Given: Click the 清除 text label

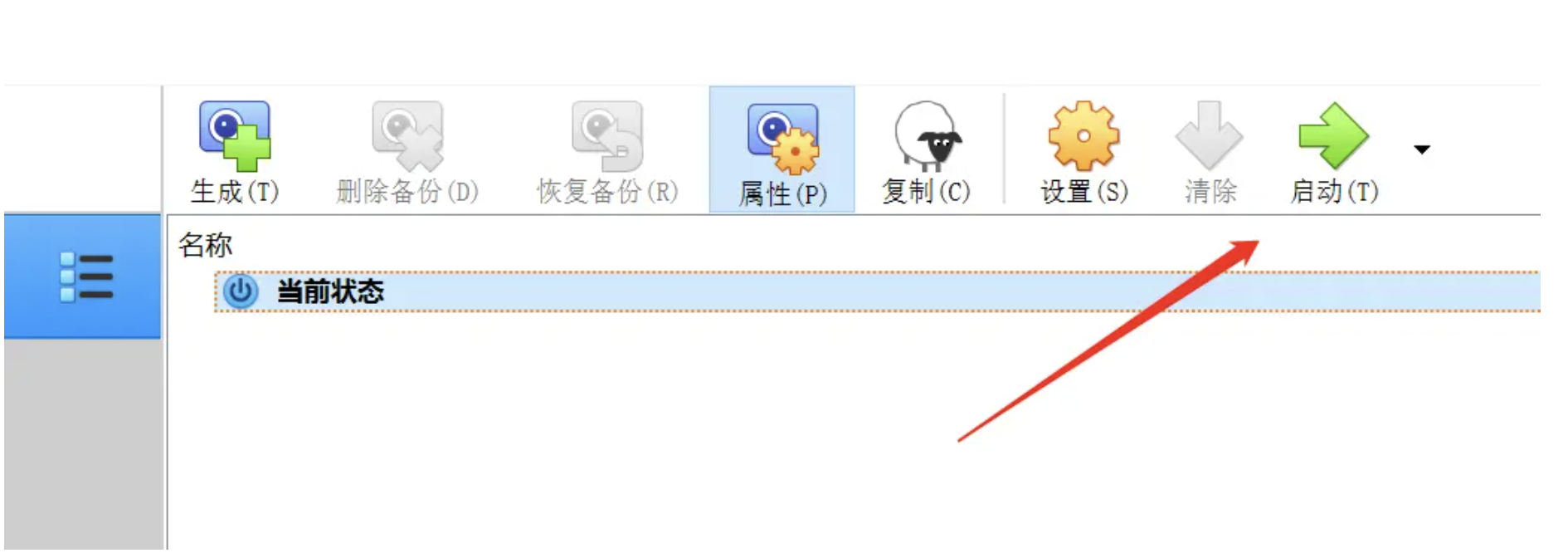Looking at the screenshot, I should click(1210, 192).
